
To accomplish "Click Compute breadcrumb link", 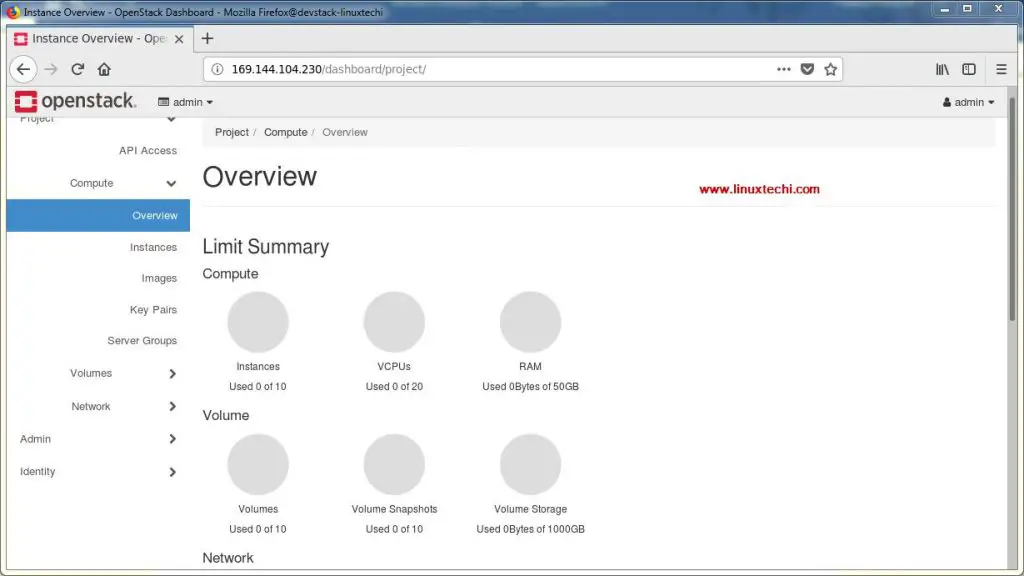I will click(x=285, y=132).
